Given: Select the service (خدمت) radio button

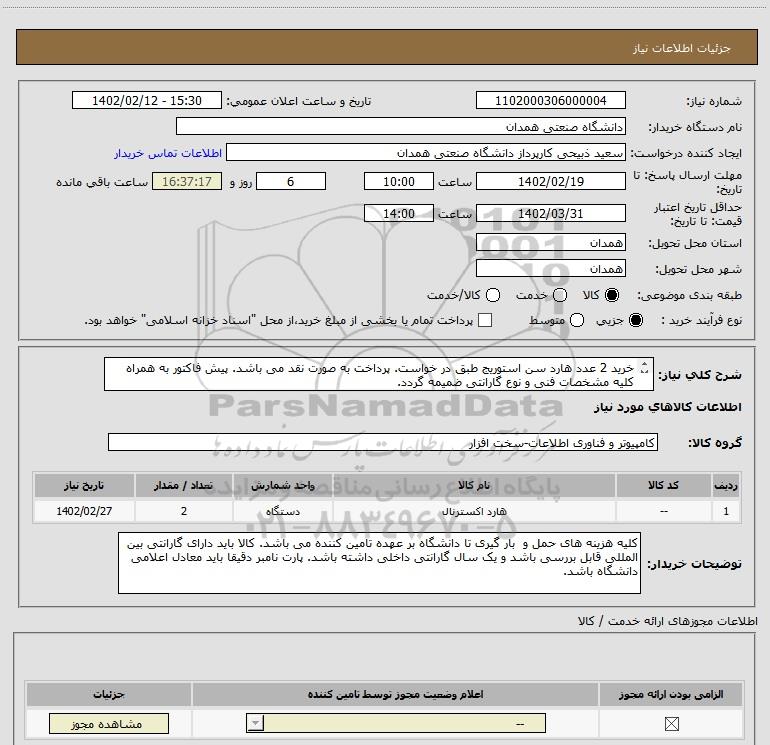Looking at the screenshot, I should [560, 295].
